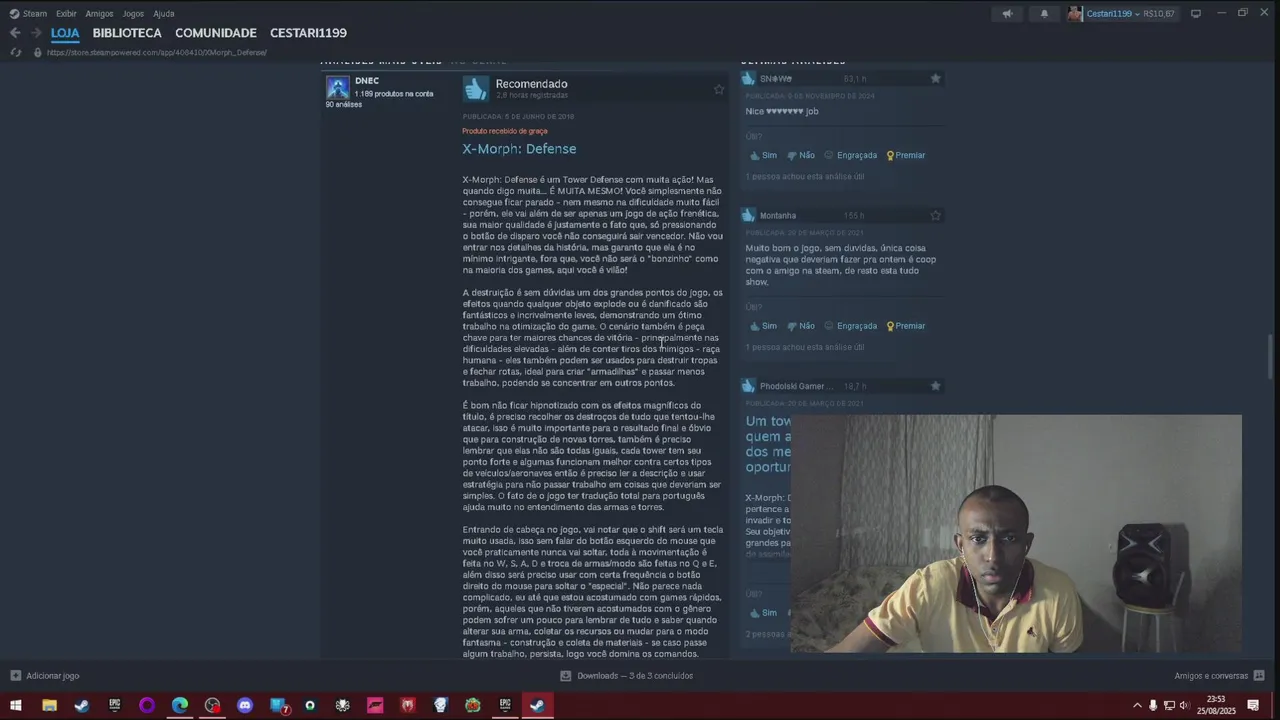The image size is (1280, 720).
Task: Click Premiar on the SN0We review
Action: click(906, 156)
